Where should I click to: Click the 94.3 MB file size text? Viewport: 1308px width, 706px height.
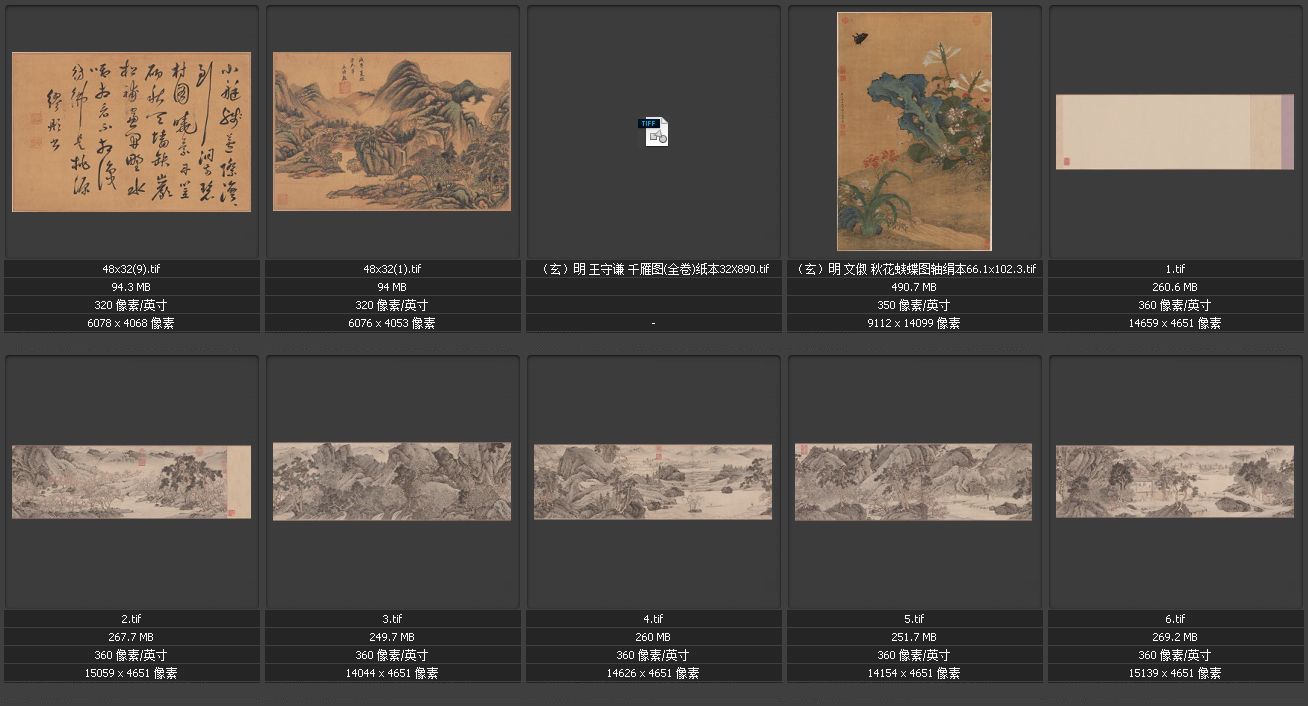(131, 287)
